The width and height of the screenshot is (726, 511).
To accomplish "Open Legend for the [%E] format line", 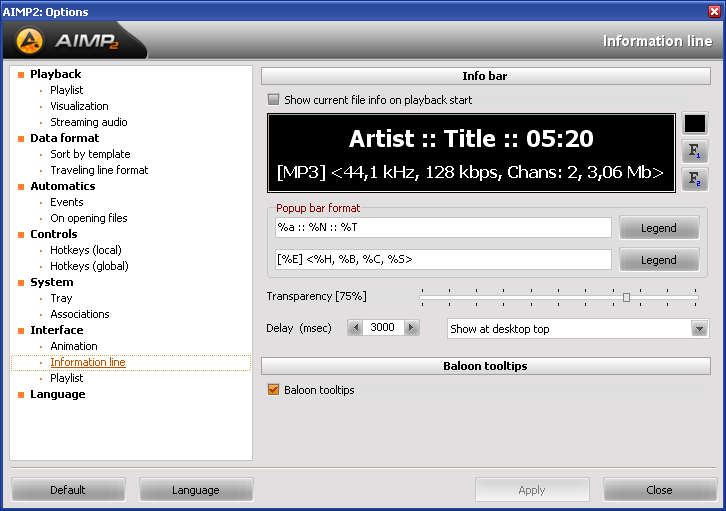I will coord(659,260).
